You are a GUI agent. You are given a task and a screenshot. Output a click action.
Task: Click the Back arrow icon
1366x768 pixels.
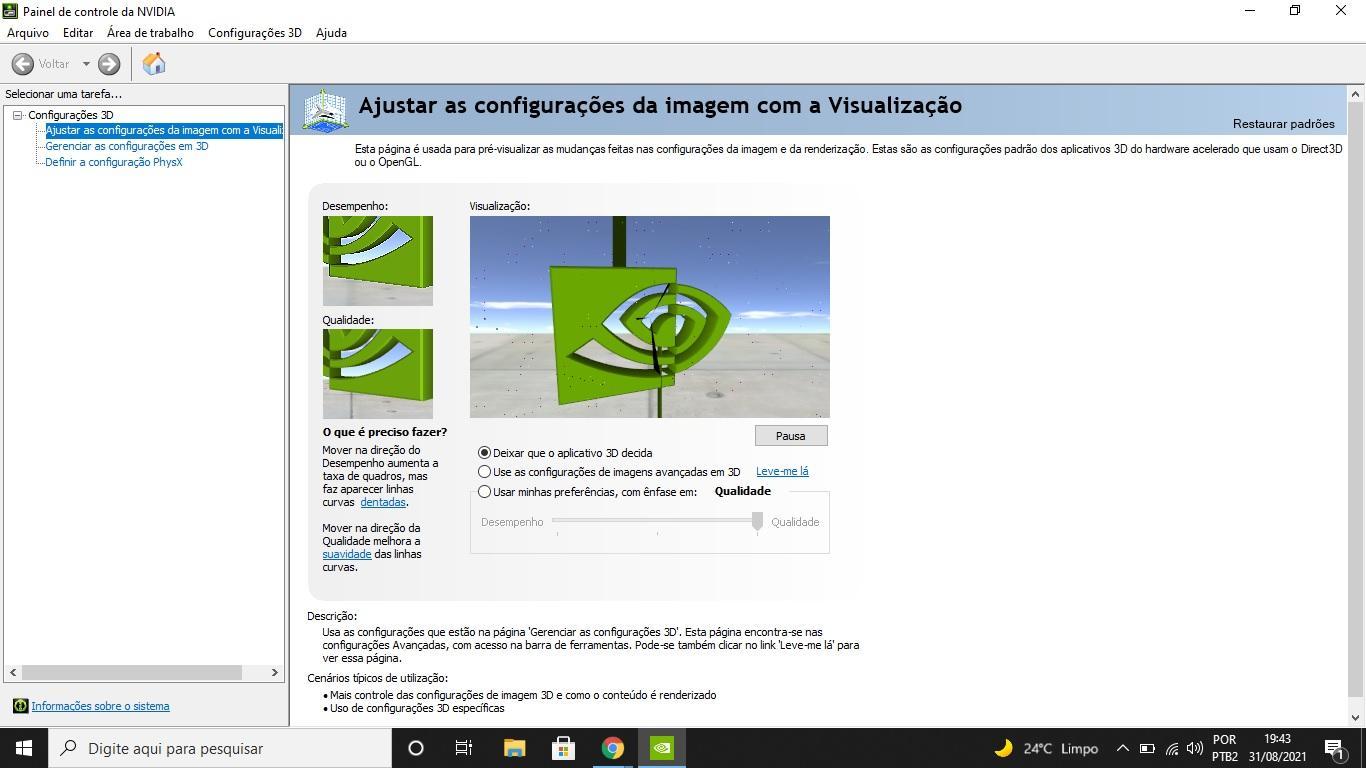coord(23,64)
